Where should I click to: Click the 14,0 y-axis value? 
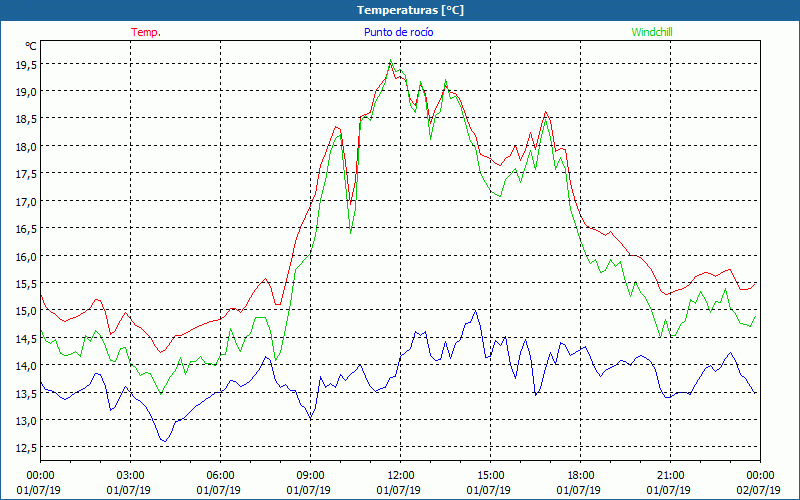(27, 366)
